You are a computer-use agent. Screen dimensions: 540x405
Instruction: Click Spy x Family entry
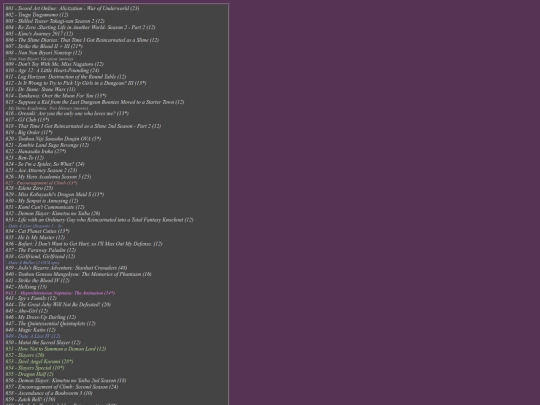pyautogui.click(x=31, y=298)
